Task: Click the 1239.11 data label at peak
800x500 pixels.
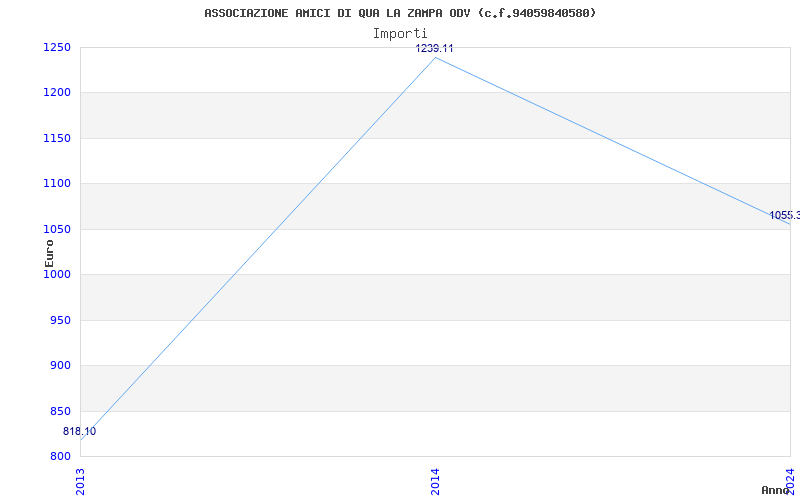Action: pos(434,48)
